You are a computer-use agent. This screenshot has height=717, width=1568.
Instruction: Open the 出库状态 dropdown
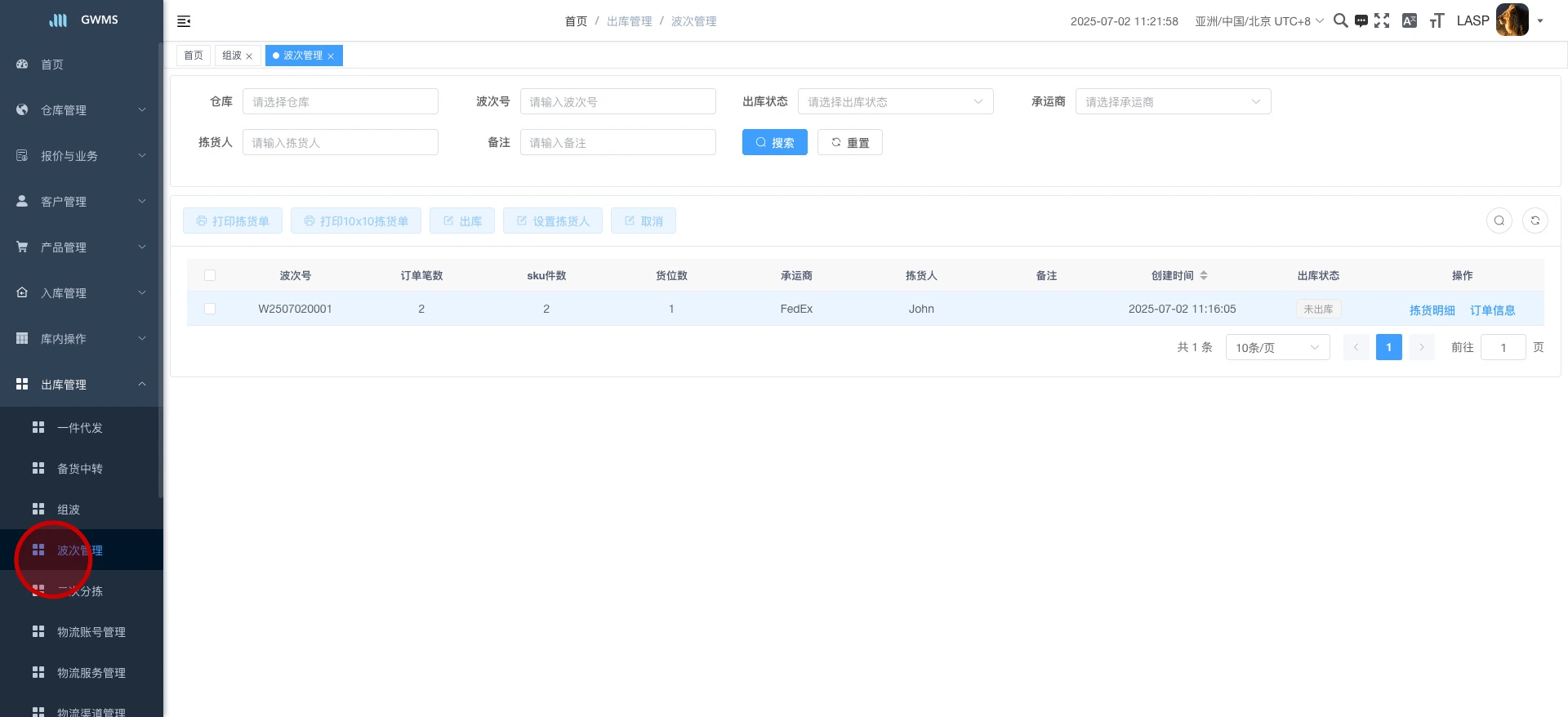click(895, 102)
